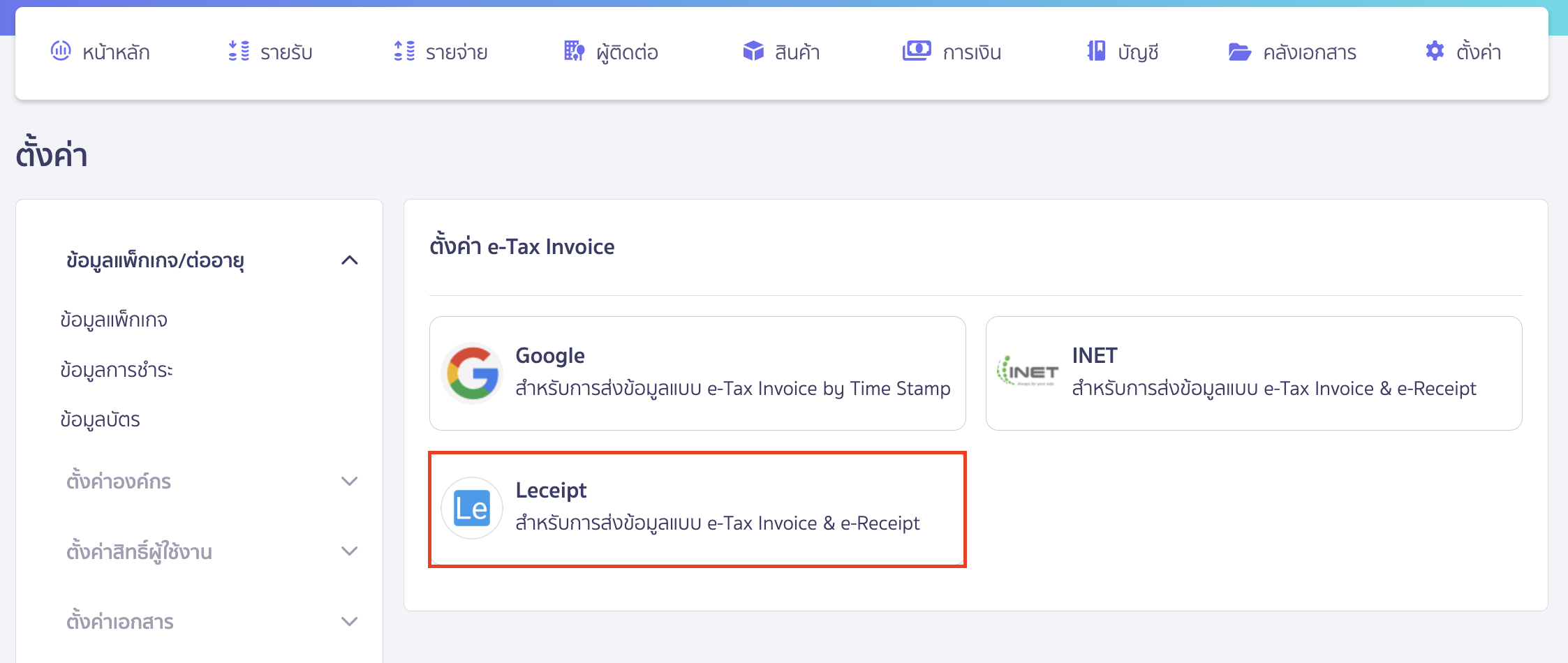Viewport: 1568px width, 663px height.
Task: Expand the ตั้งค่าสิทธิ์ผู้ใช้งาน section
Action: 351,551
